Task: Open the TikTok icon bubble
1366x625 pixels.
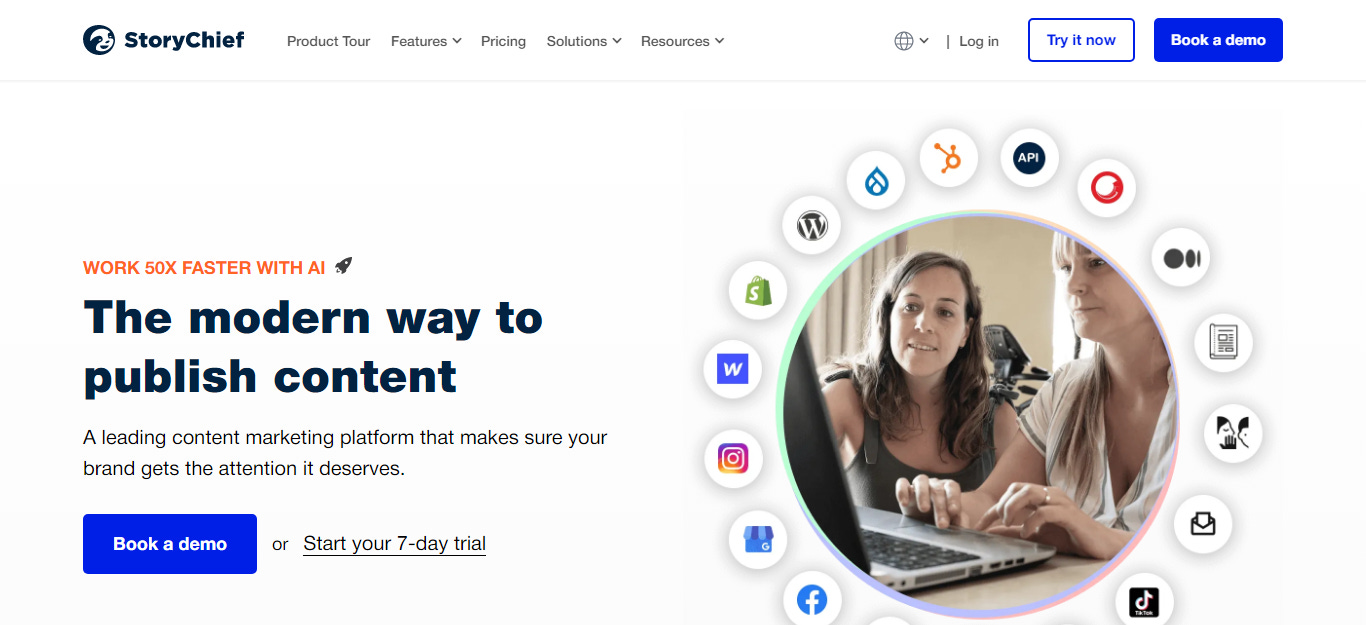Action: click(1144, 601)
